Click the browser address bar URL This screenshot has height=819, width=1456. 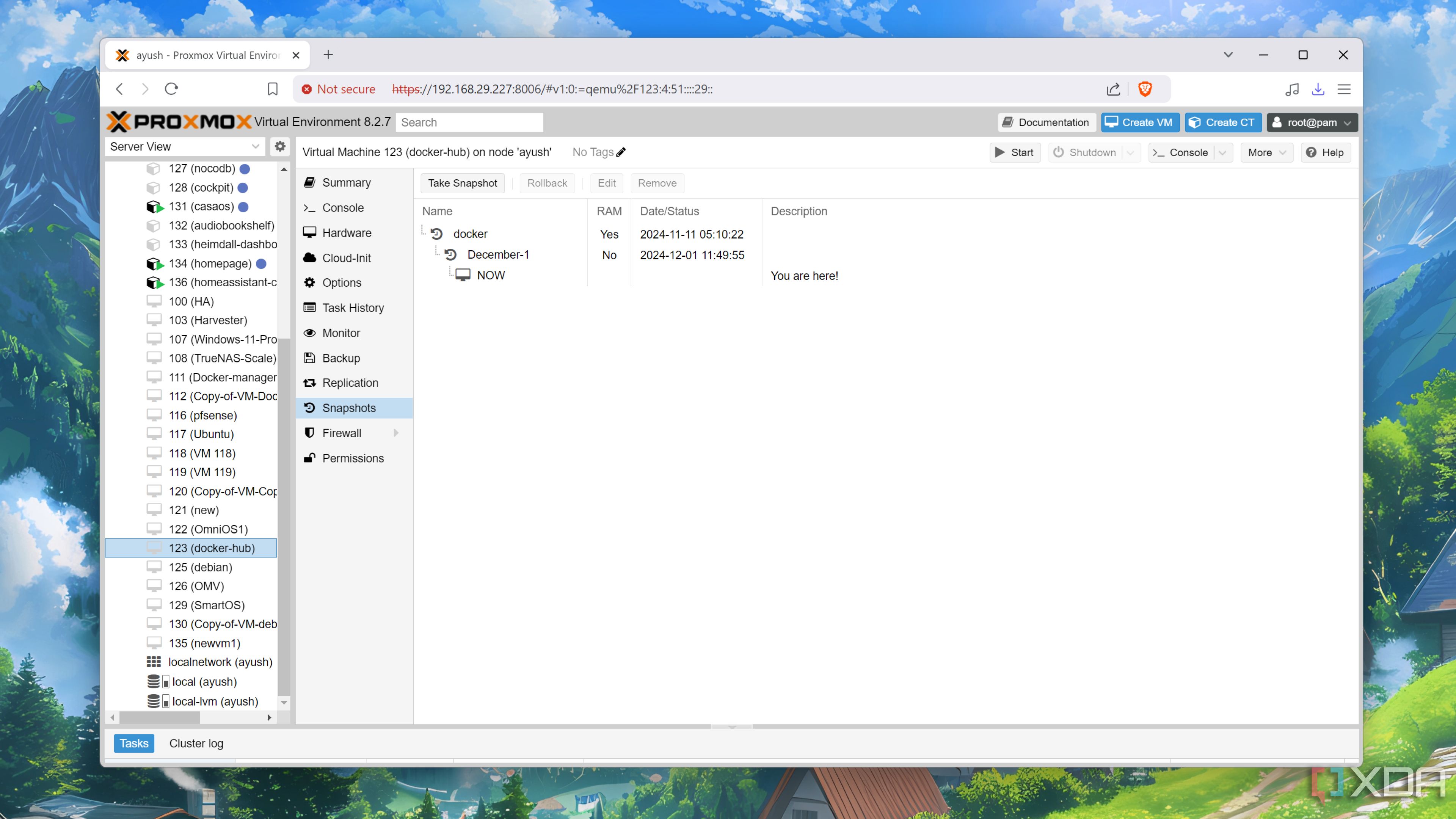[552, 89]
